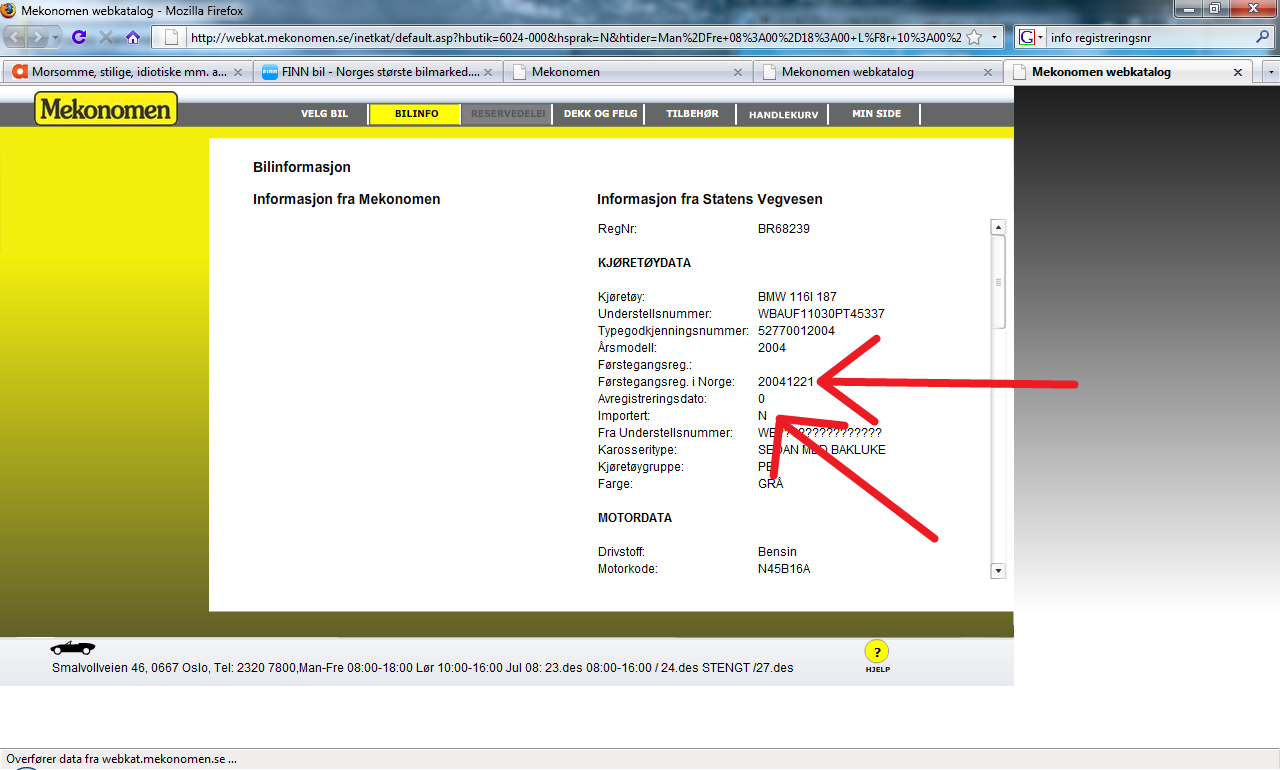1280x770 pixels.
Task: Switch to the 'Mekonomen' tab
Action: (627, 72)
